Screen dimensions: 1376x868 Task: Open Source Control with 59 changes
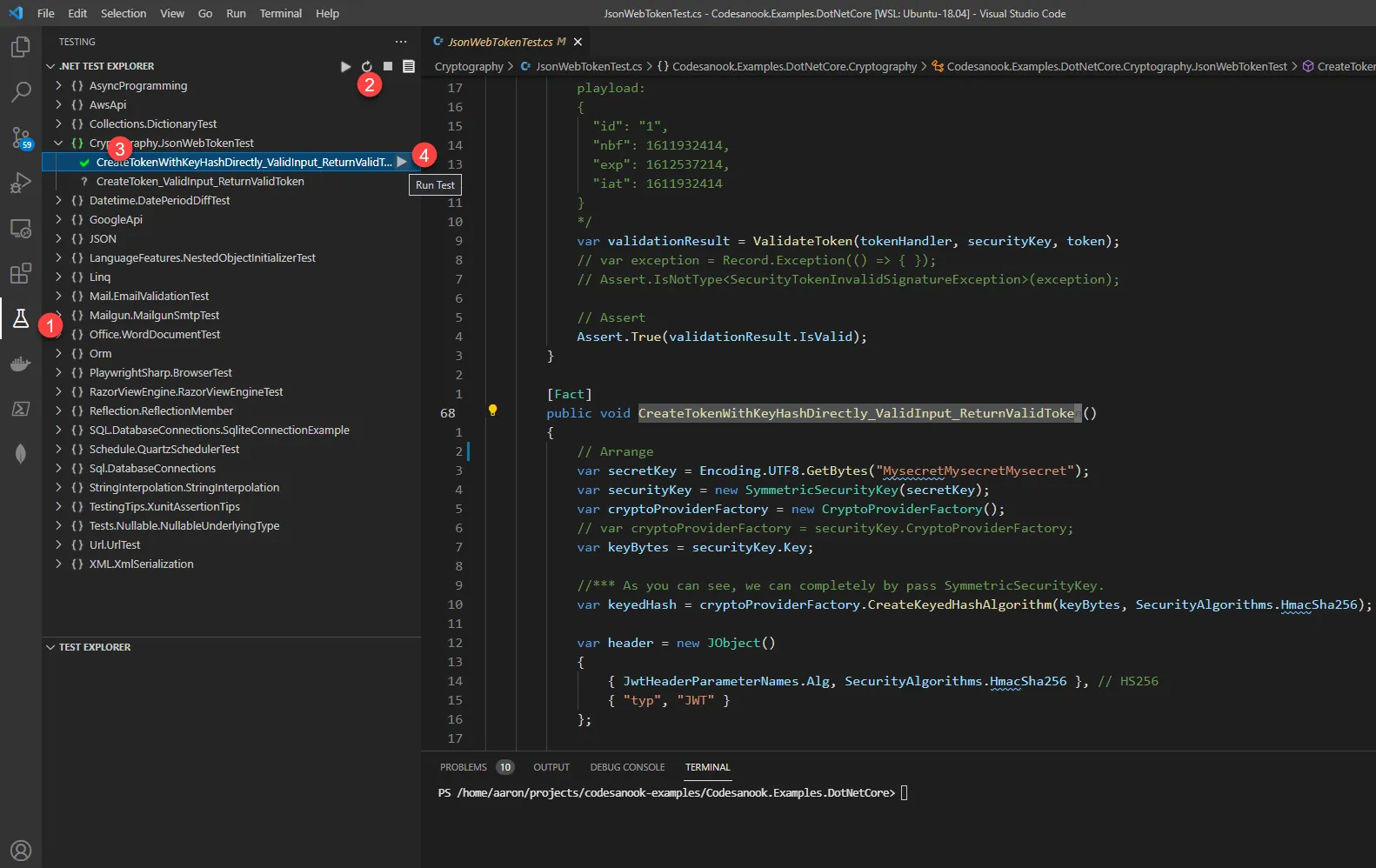click(x=21, y=137)
